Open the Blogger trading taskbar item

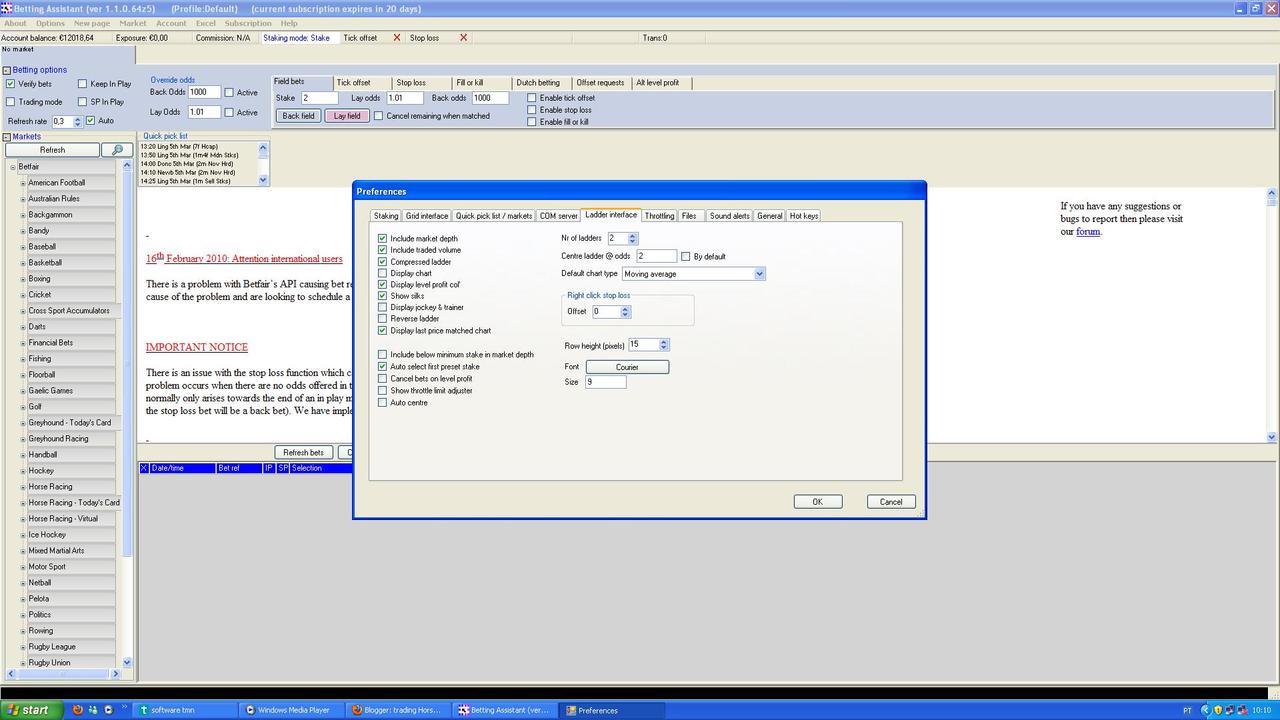(x=398, y=710)
